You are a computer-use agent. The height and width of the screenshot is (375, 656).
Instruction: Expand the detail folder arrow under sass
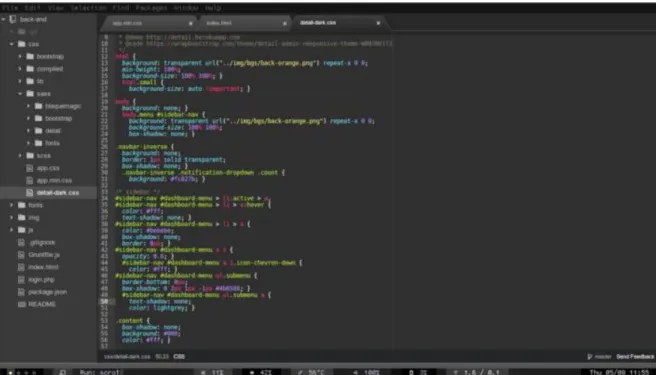click(x=28, y=131)
